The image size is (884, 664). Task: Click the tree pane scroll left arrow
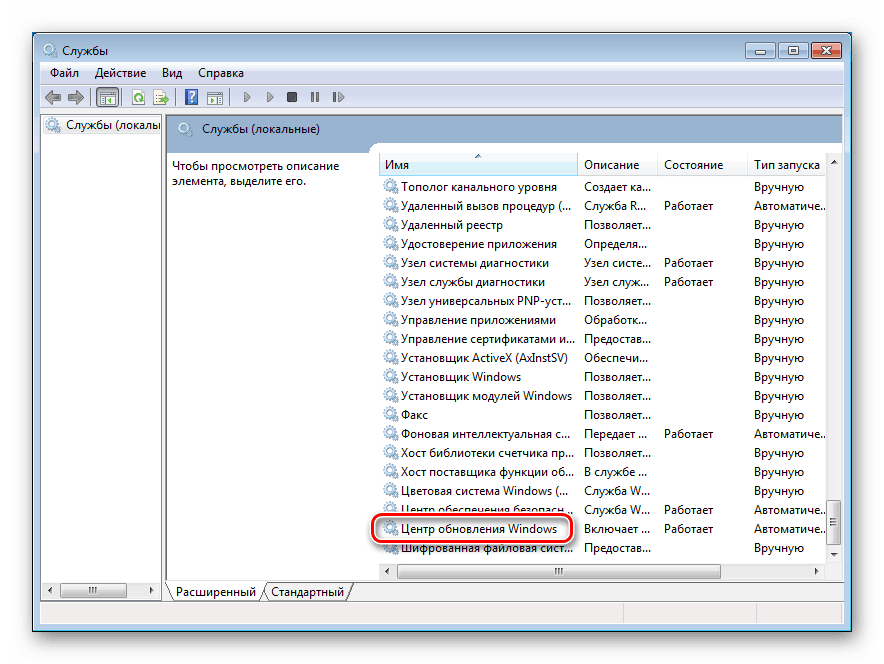pyautogui.click(x=50, y=590)
